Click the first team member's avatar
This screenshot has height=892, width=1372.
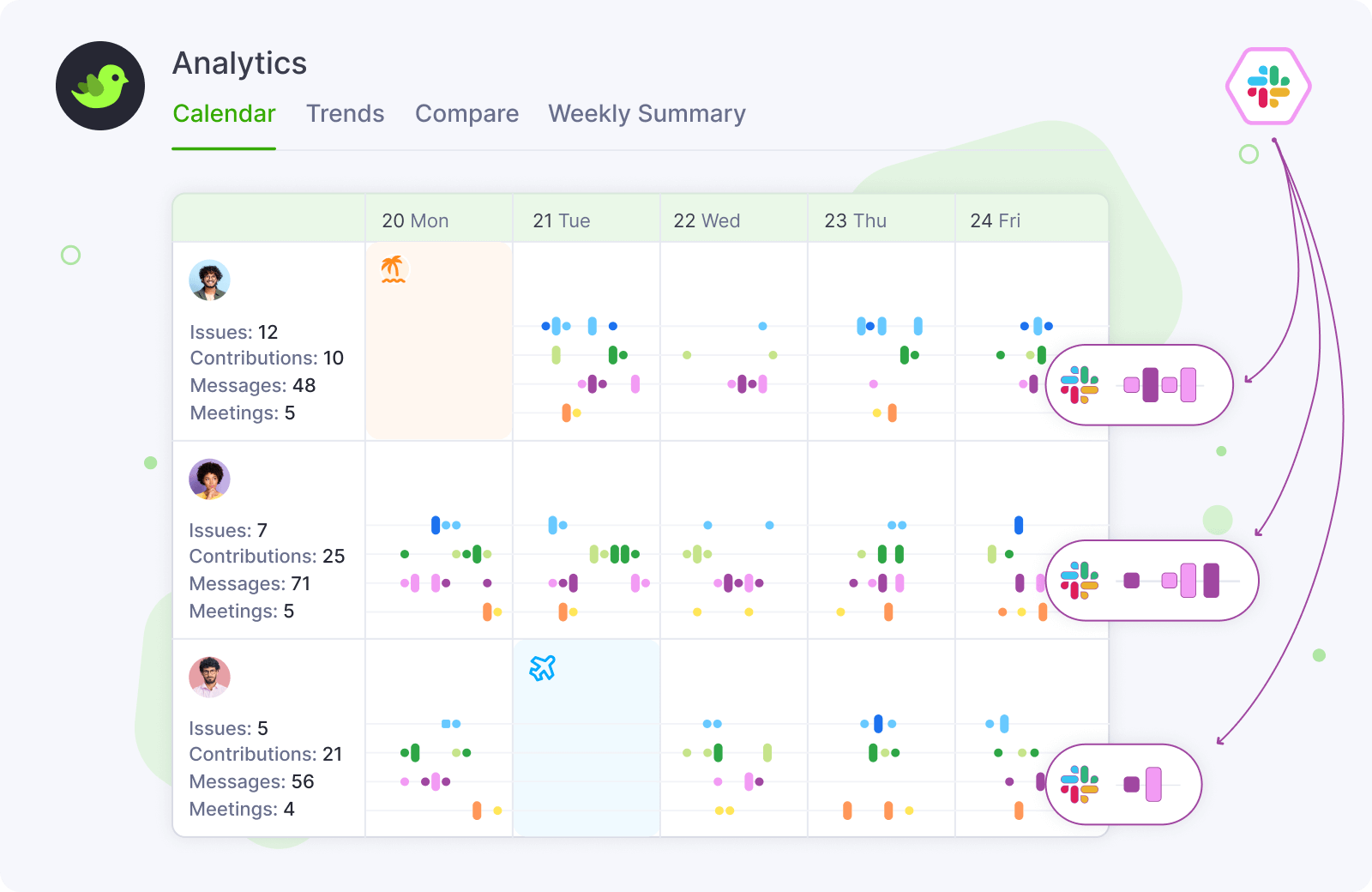pyautogui.click(x=209, y=280)
